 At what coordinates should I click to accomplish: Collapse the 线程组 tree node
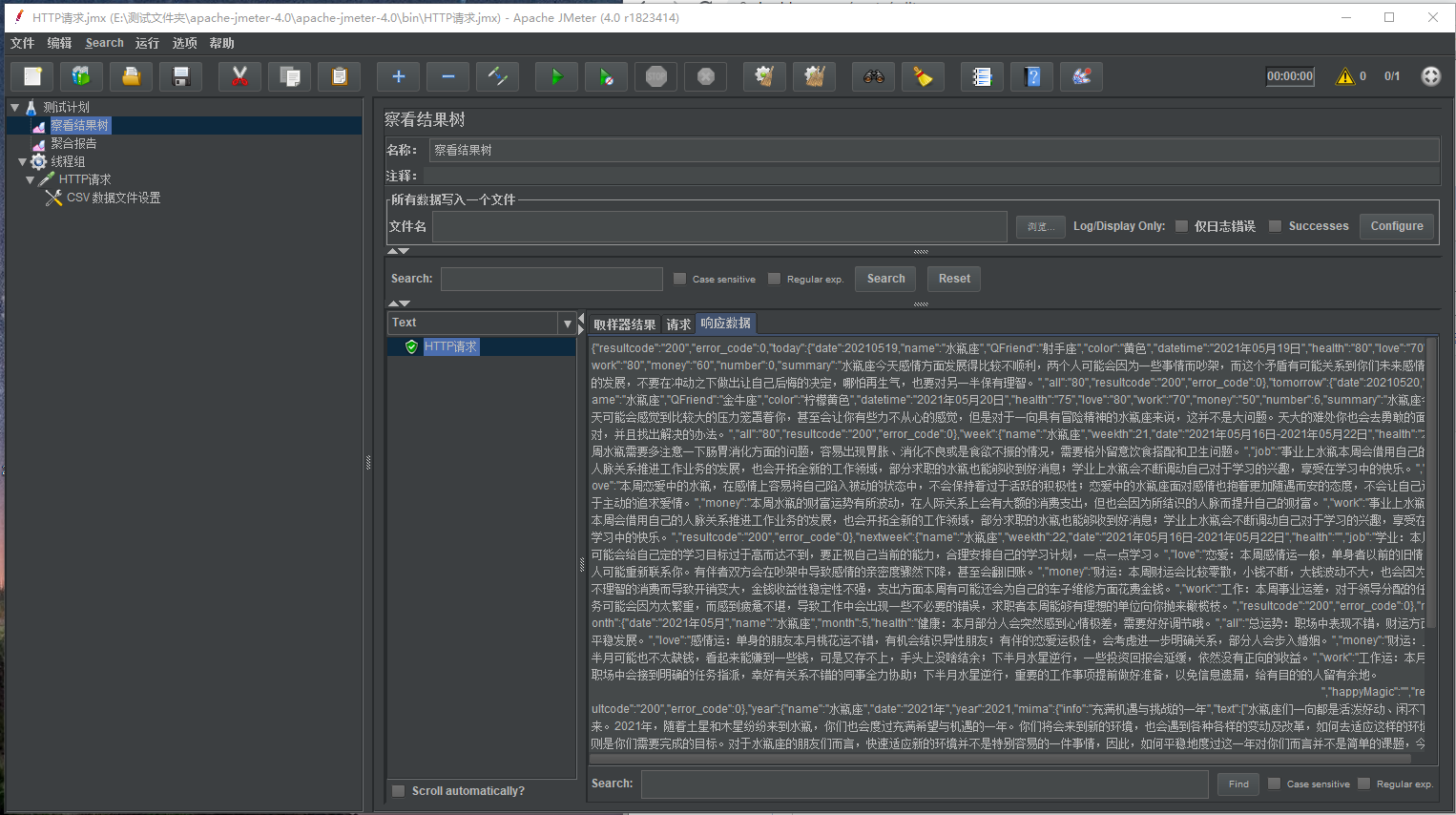point(22,161)
